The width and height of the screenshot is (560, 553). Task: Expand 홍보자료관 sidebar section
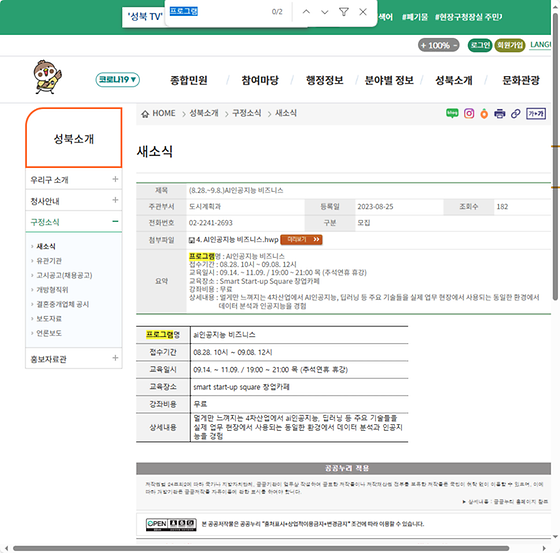[115, 358]
